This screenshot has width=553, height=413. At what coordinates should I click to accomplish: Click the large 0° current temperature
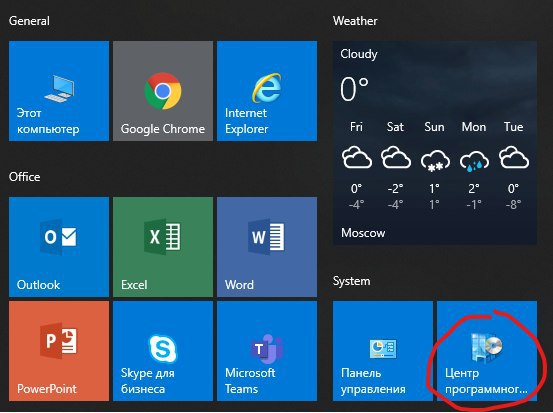click(x=354, y=89)
